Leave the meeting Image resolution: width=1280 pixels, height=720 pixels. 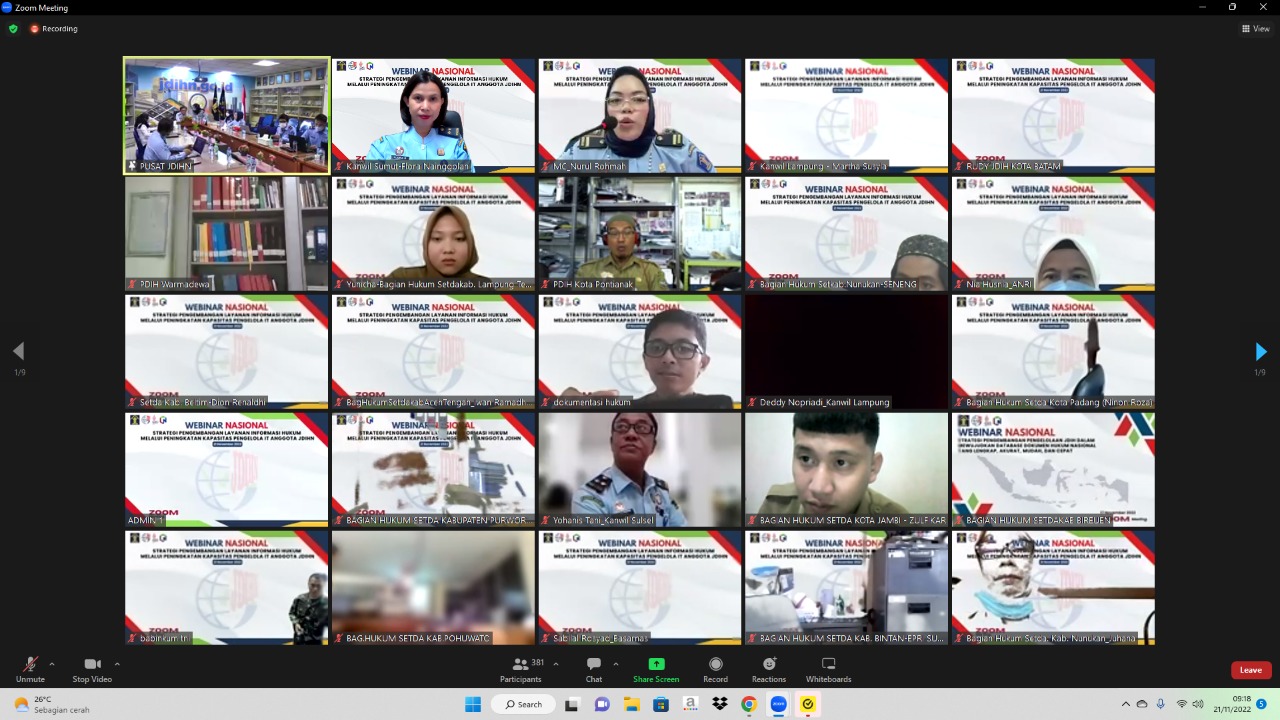(x=1250, y=670)
